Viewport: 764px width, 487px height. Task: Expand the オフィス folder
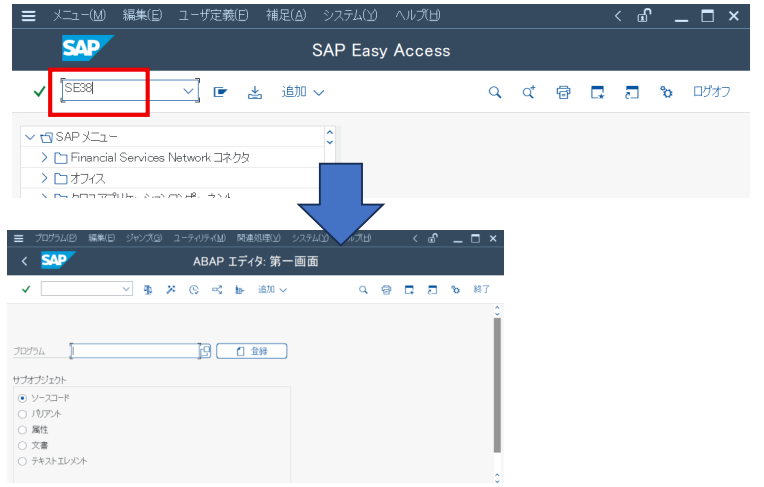click(x=44, y=178)
